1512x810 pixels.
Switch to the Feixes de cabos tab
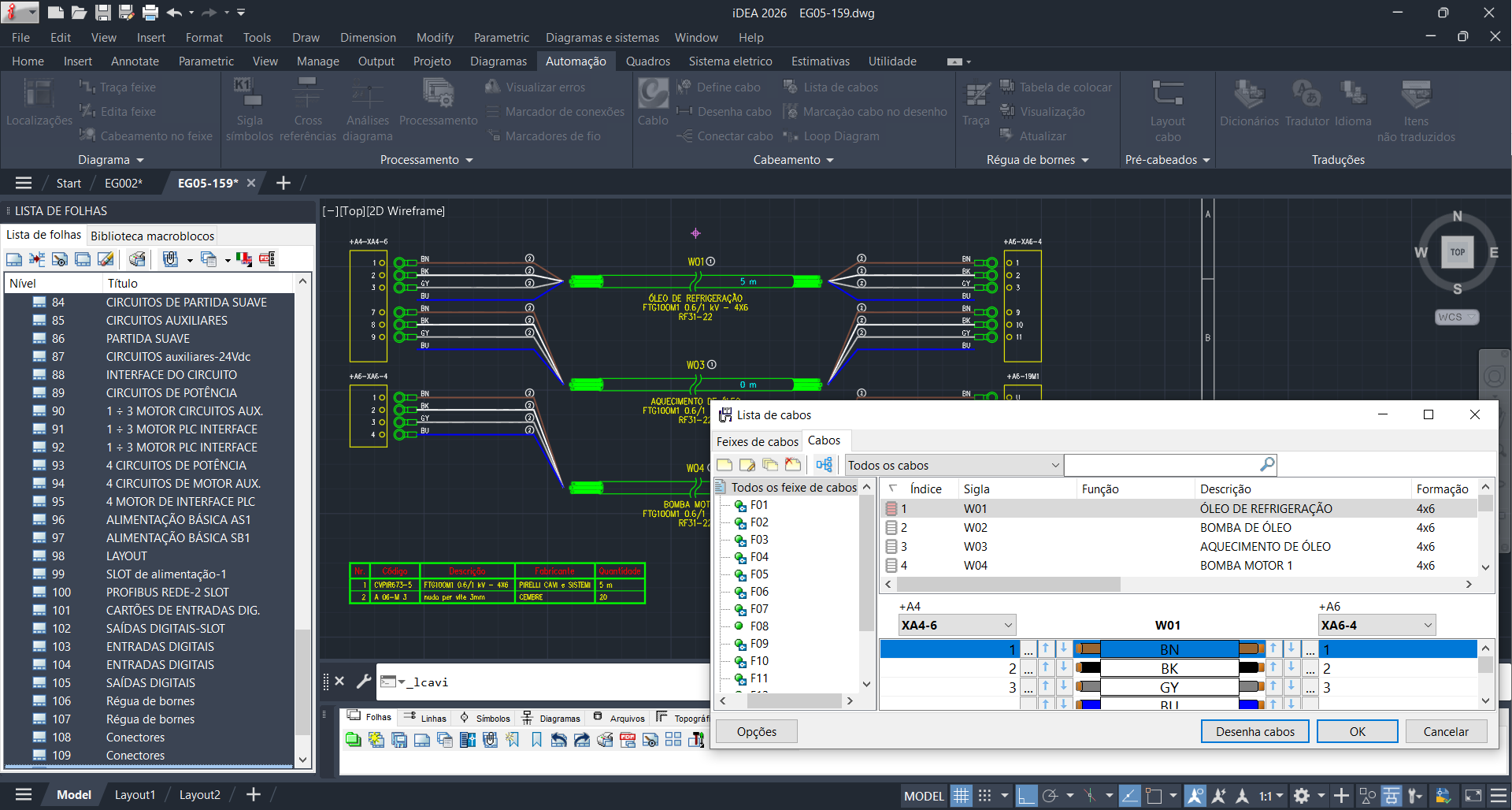[757, 441]
